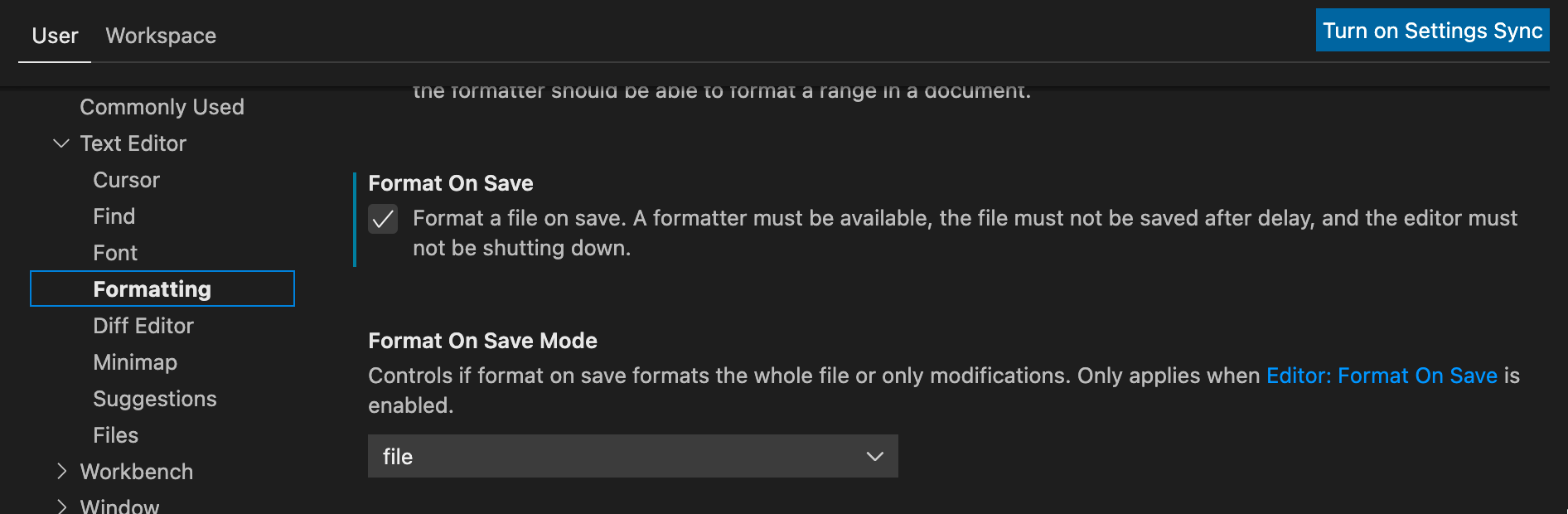
Task: Follow the Editor: Format On Save link
Action: (1382, 376)
